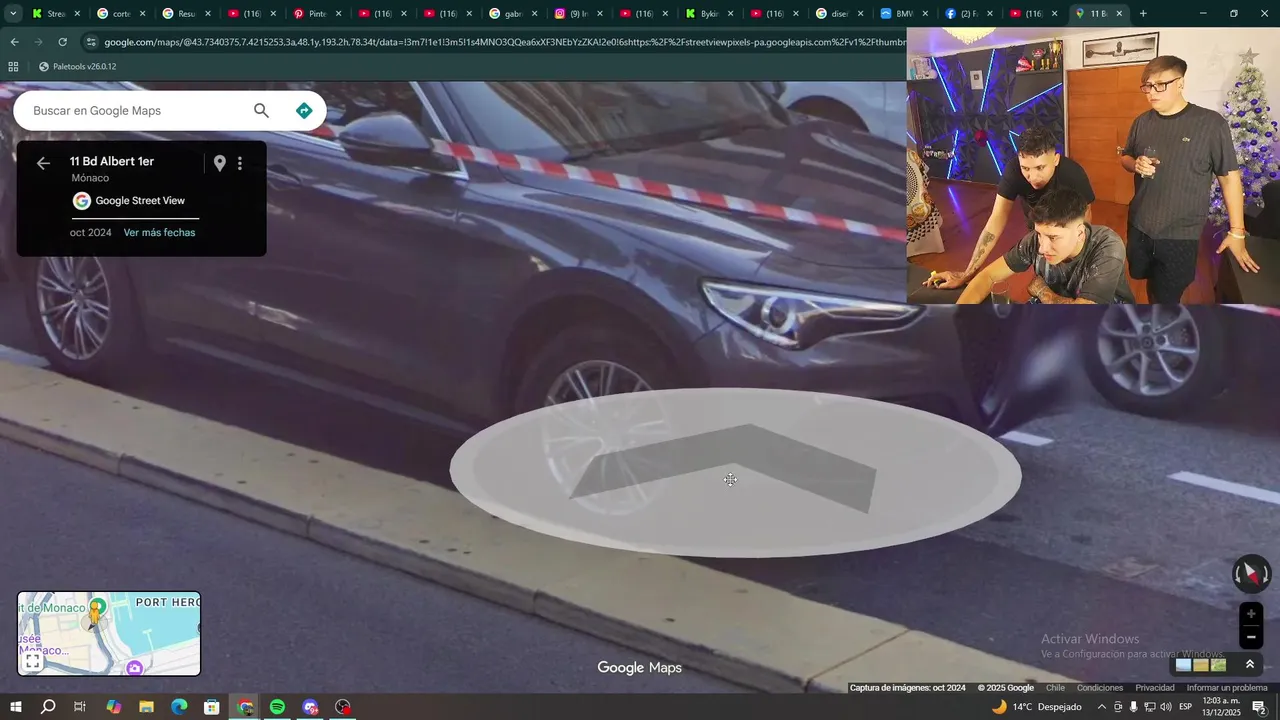
Task: Open the Chrome apps grid icon in the bookmarks bar
Action: pyautogui.click(x=13, y=67)
